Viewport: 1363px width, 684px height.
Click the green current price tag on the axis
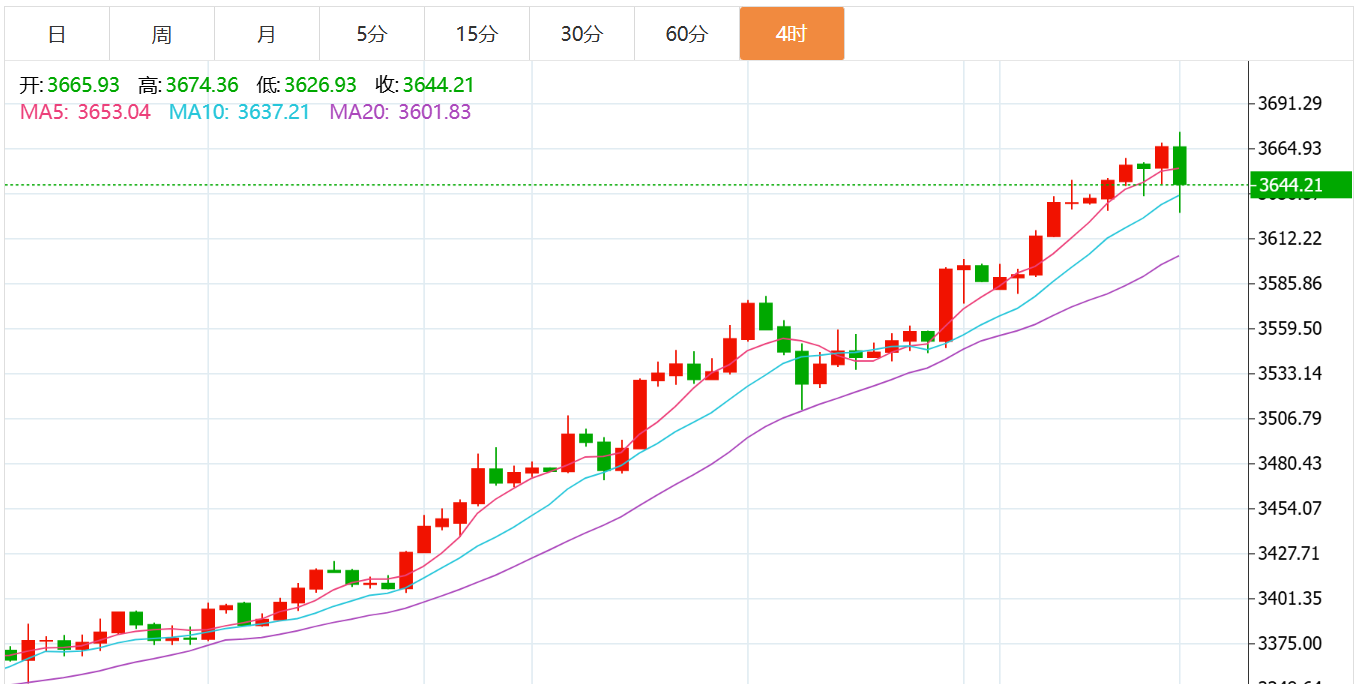click(x=1301, y=185)
